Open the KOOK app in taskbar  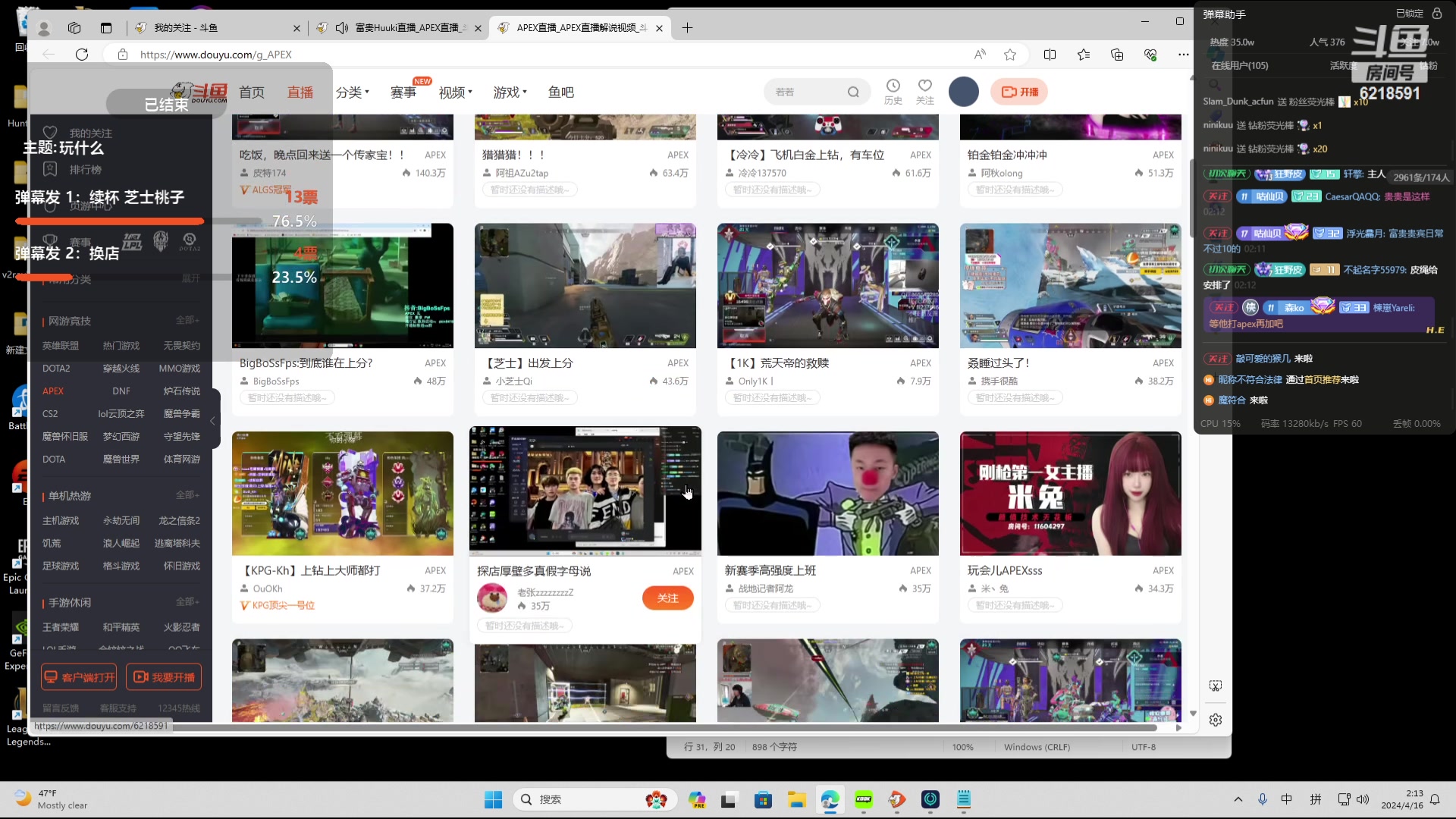coord(863,799)
